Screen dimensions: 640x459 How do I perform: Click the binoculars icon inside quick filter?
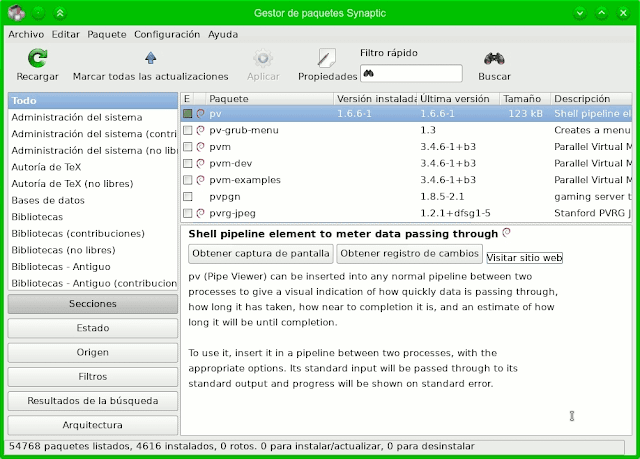pyautogui.click(x=369, y=73)
